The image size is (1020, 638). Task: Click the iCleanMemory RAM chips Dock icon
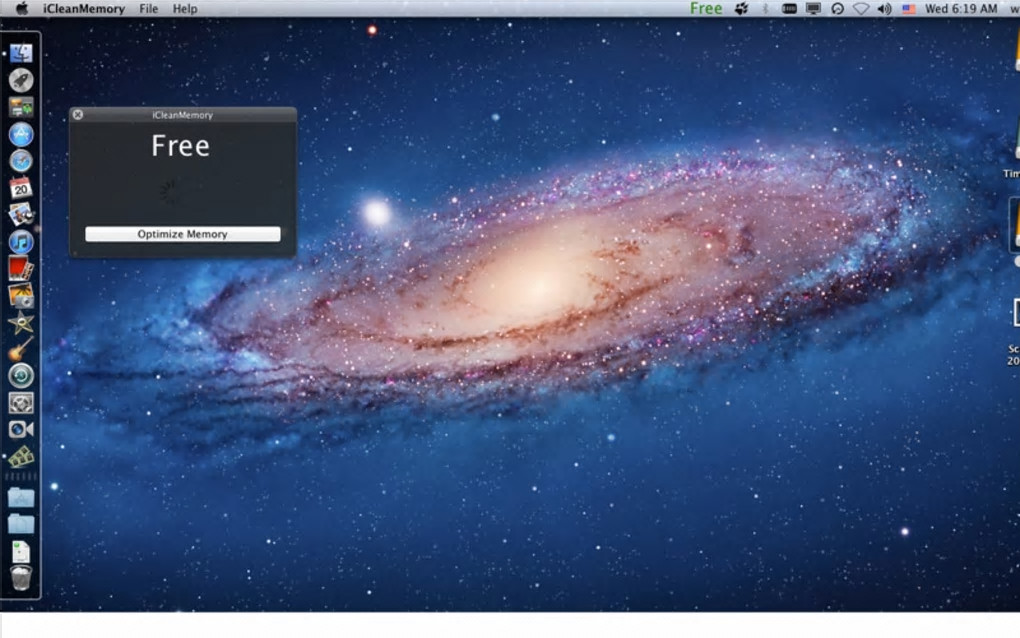pyautogui.click(x=21, y=457)
